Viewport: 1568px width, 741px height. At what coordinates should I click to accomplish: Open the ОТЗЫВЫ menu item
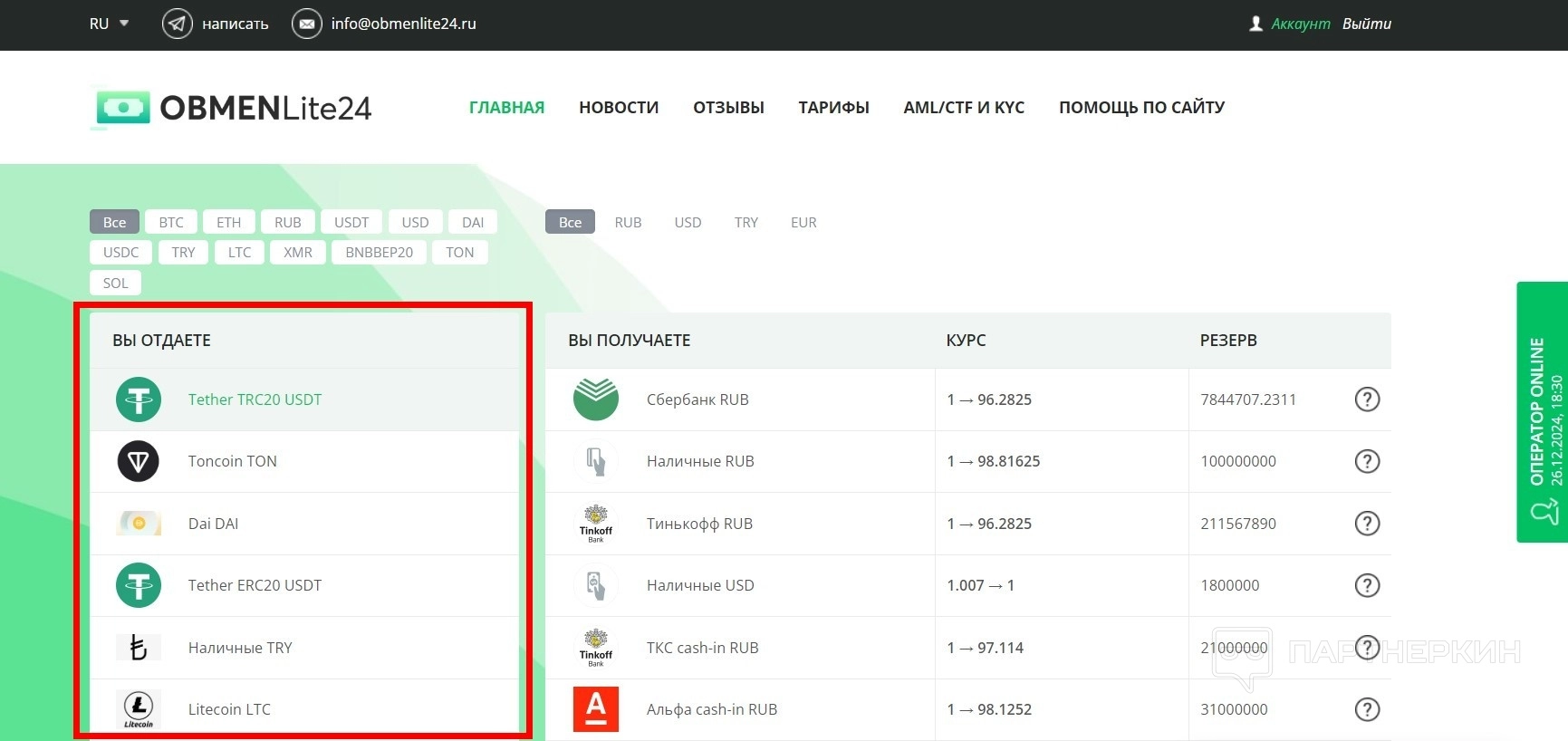pyautogui.click(x=728, y=108)
